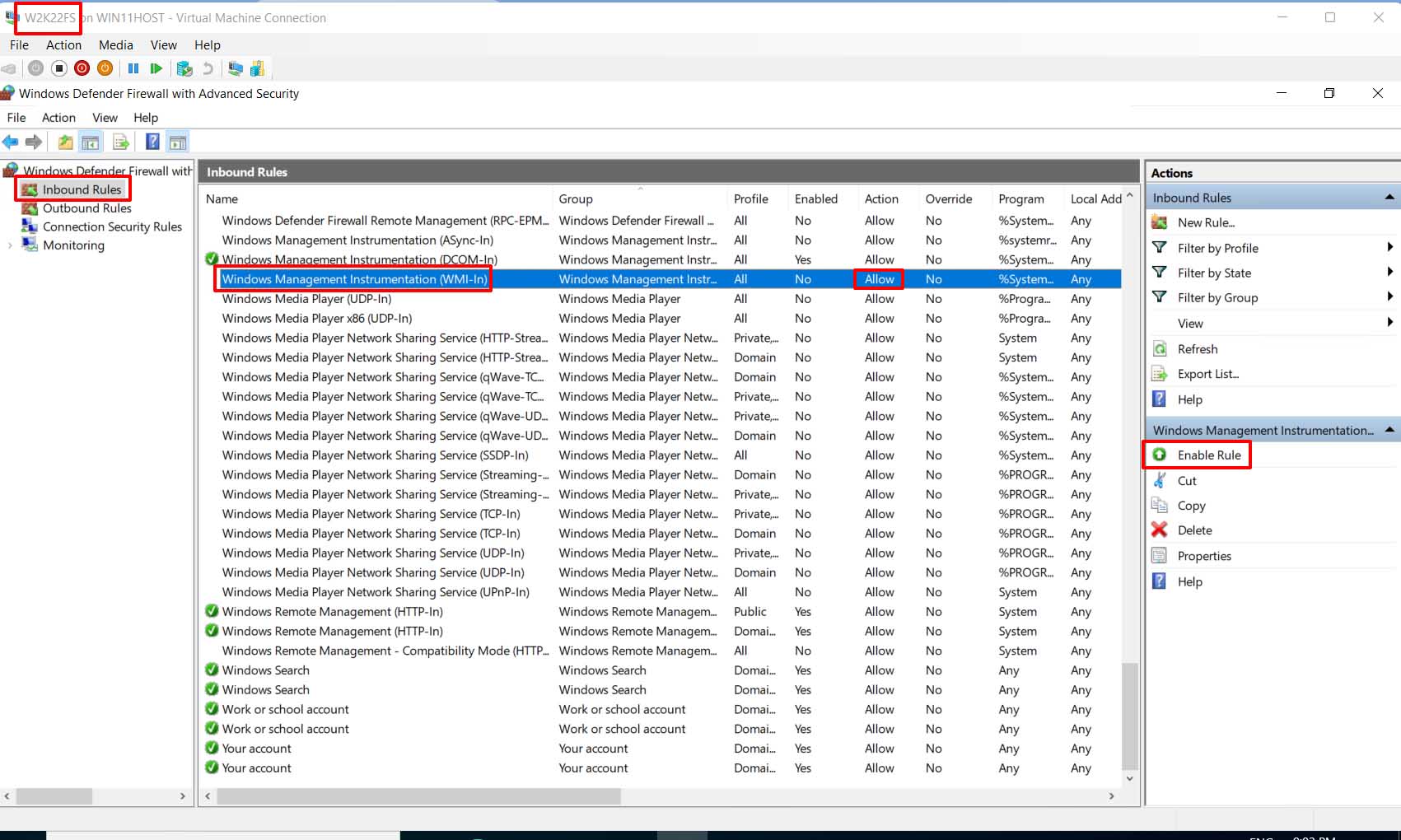Screen dimensions: 1401x840
Task: Toggle the Show/Hide Console Tree toolbar icon
Action: click(90, 142)
